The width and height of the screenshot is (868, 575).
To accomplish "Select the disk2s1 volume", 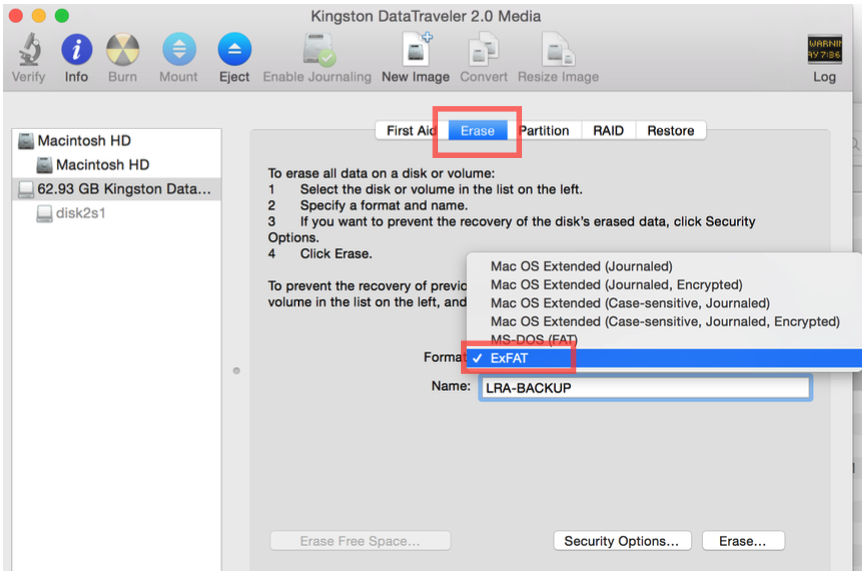I will click(116, 213).
